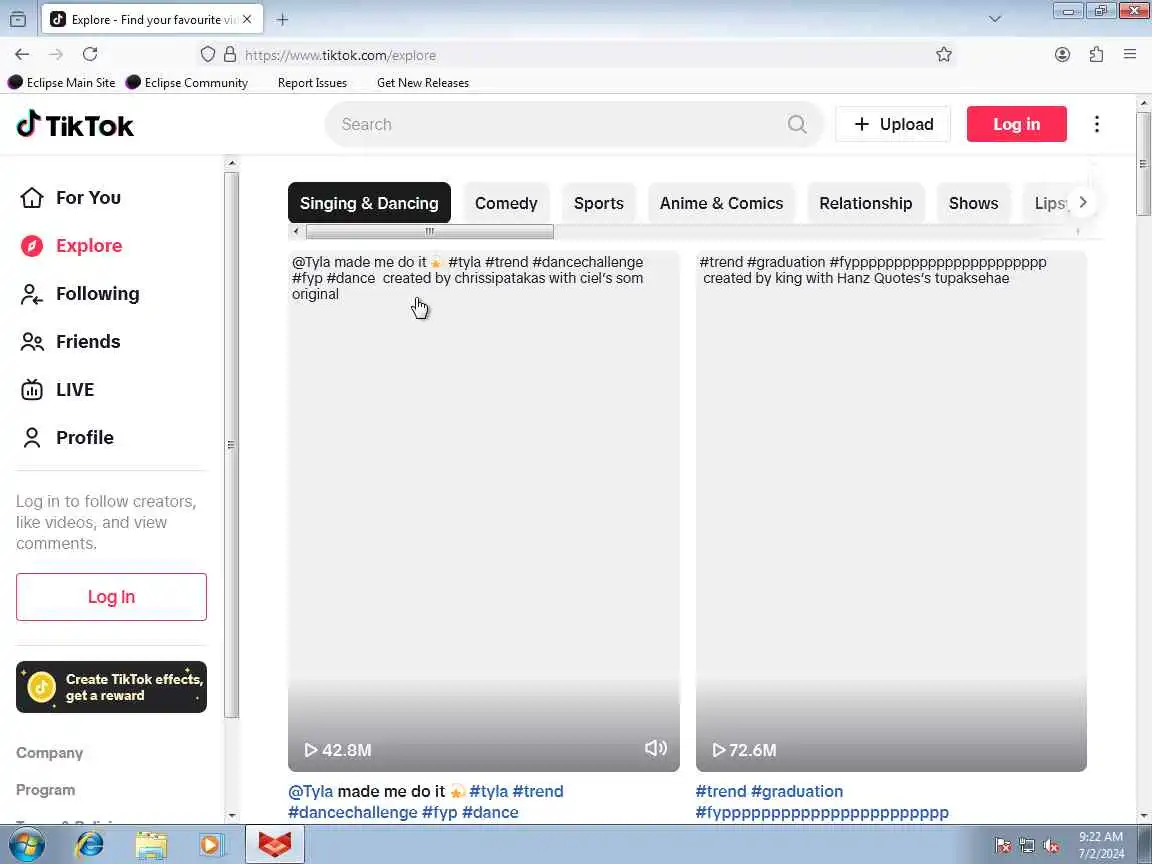Viewport: 1152px width, 864px height.
Task: Click the address bar URL
Action: pyautogui.click(x=340, y=55)
